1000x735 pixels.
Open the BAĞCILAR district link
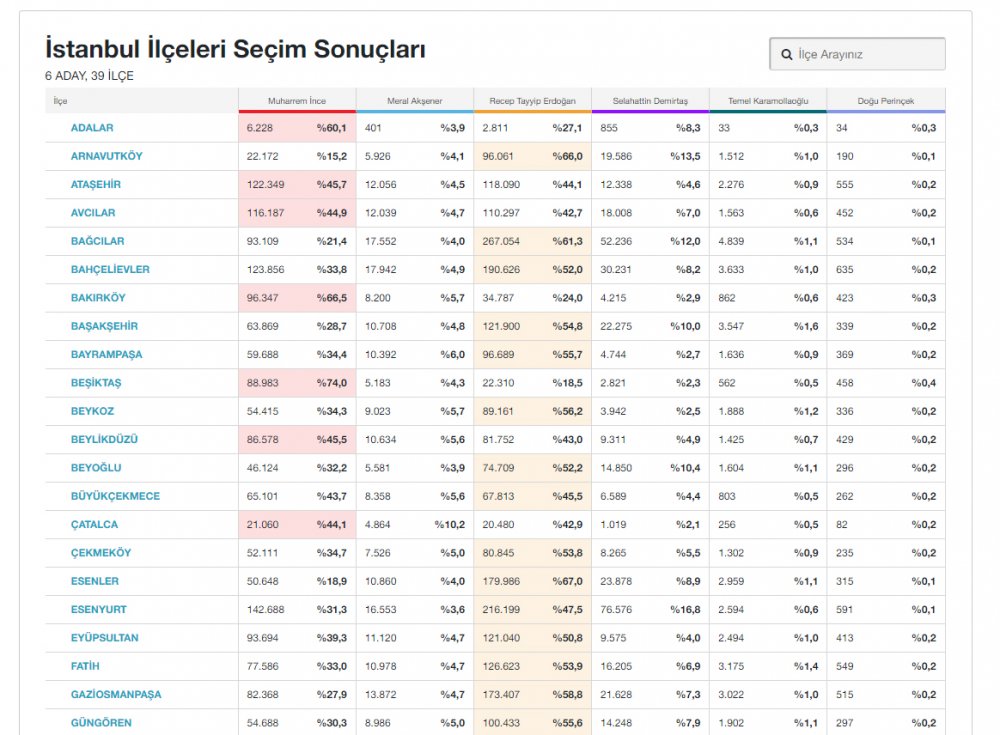97,241
